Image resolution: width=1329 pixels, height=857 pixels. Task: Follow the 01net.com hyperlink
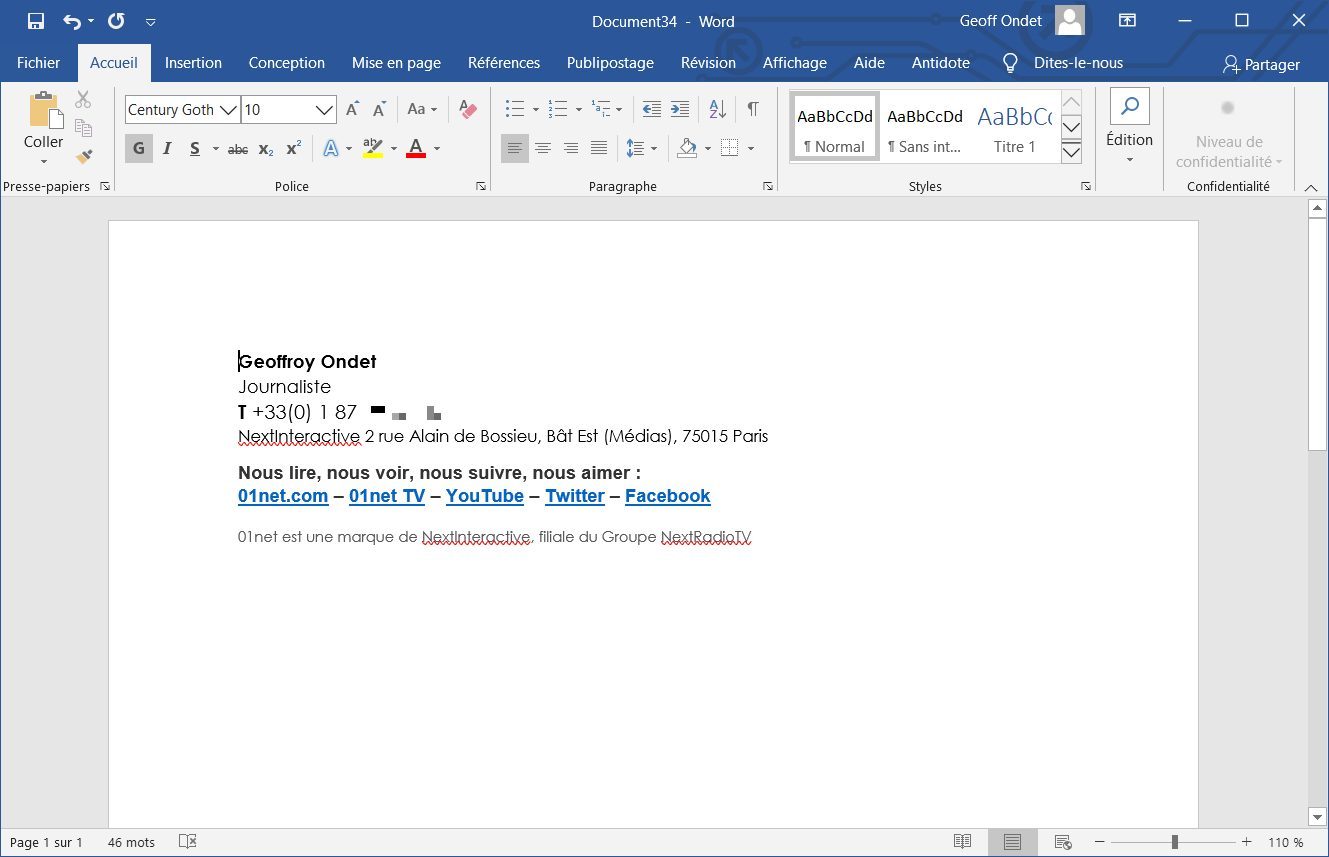point(283,496)
